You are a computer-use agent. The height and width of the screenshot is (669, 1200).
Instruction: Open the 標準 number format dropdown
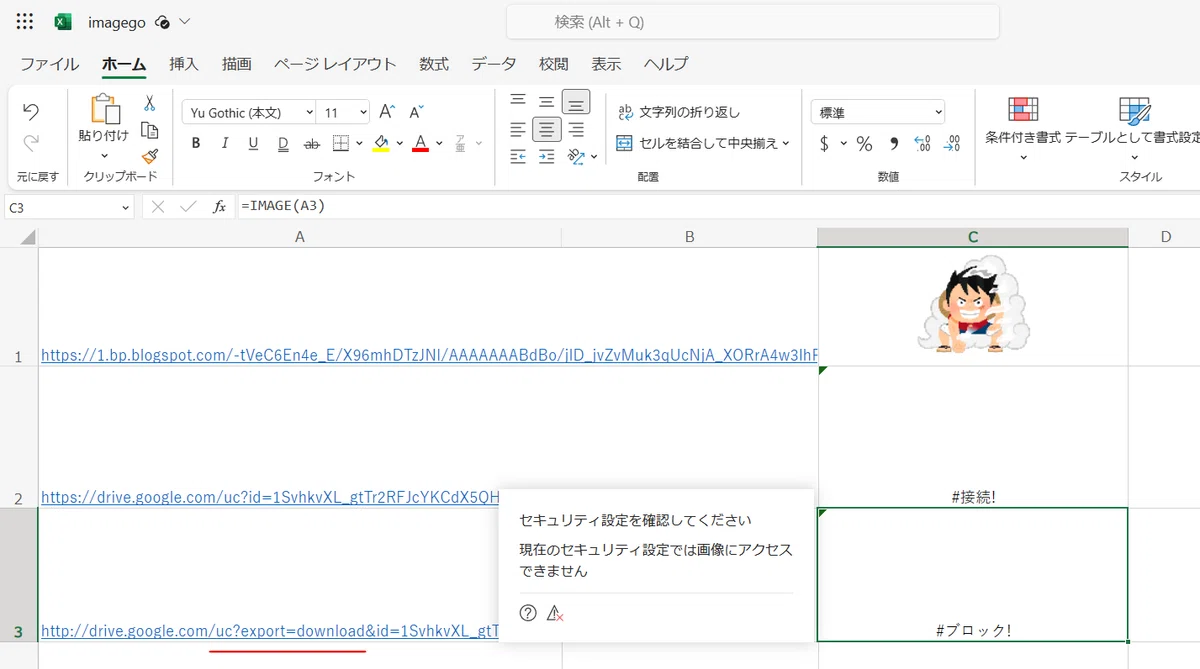click(x=879, y=113)
